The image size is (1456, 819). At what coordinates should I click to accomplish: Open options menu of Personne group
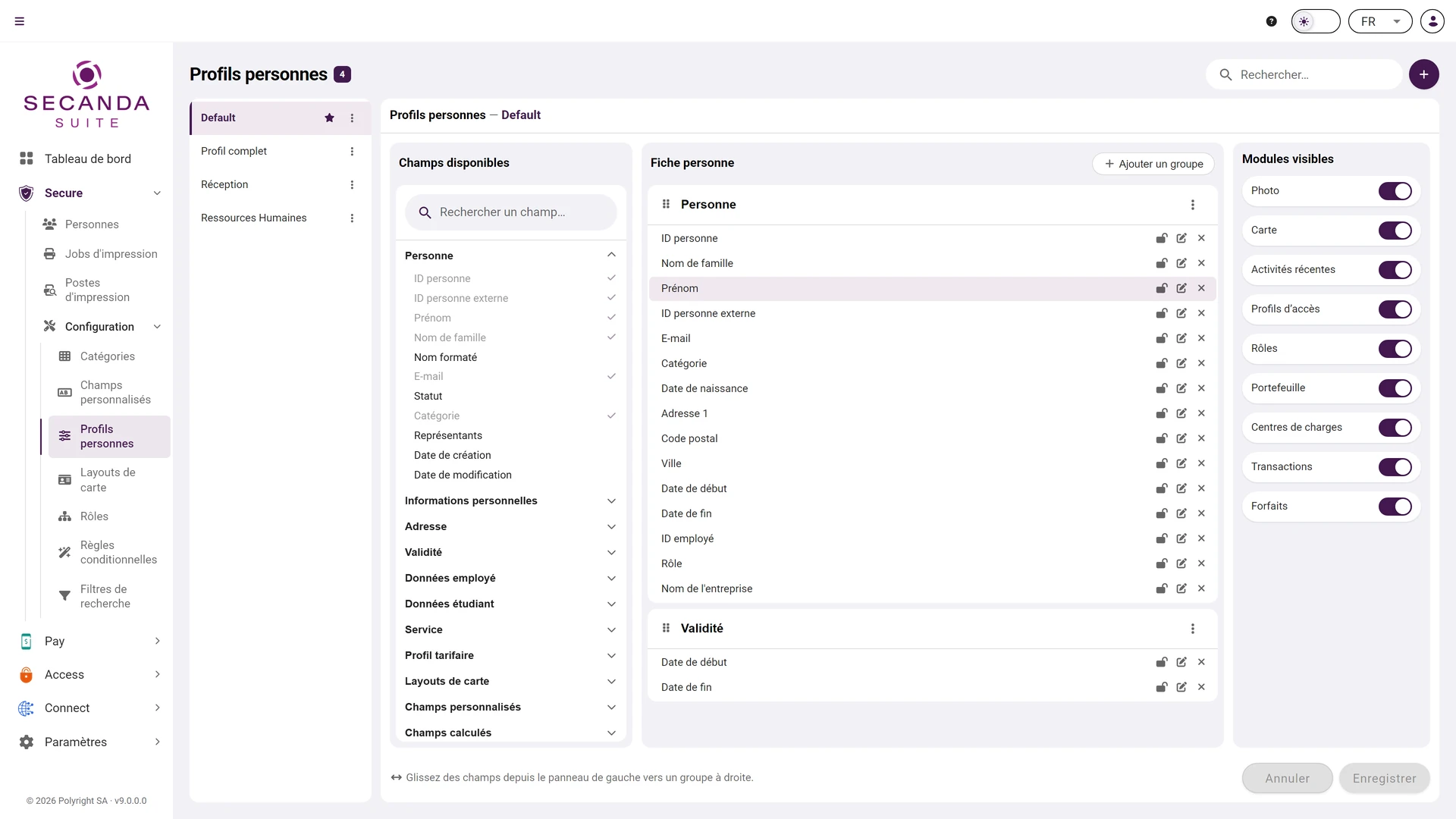coord(1193,205)
